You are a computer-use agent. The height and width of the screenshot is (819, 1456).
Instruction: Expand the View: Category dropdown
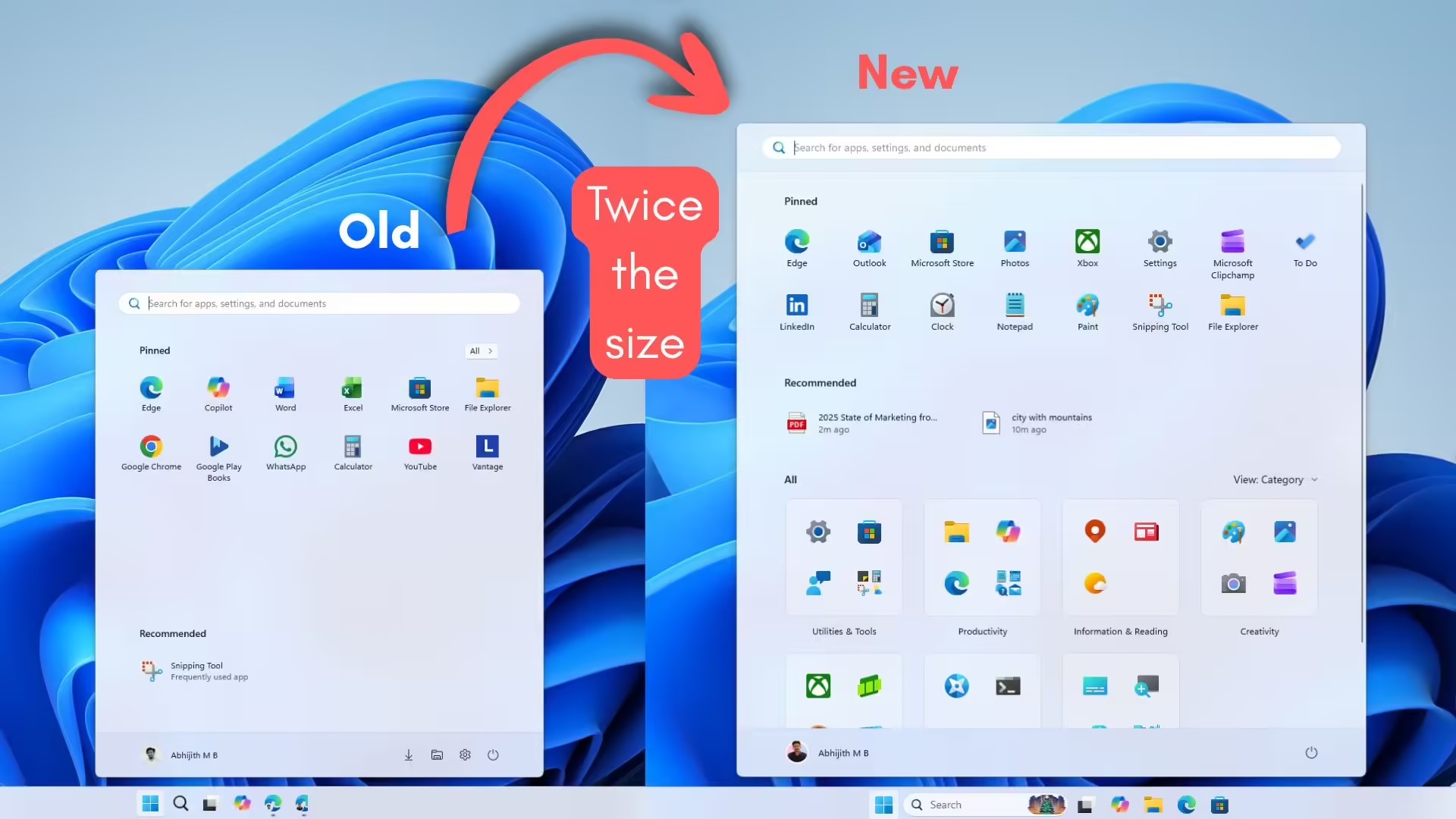tap(1275, 480)
